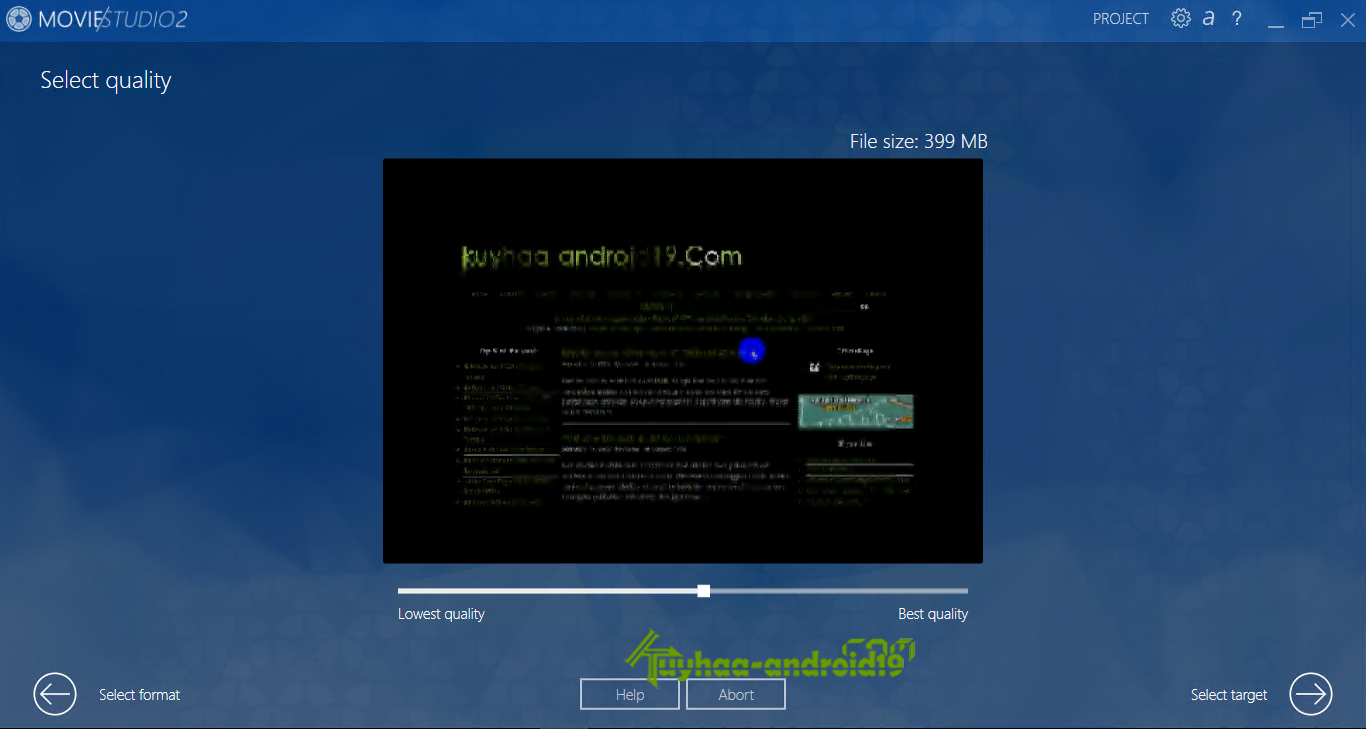Click the Lowest quality label

pyautogui.click(x=441, y=614)
